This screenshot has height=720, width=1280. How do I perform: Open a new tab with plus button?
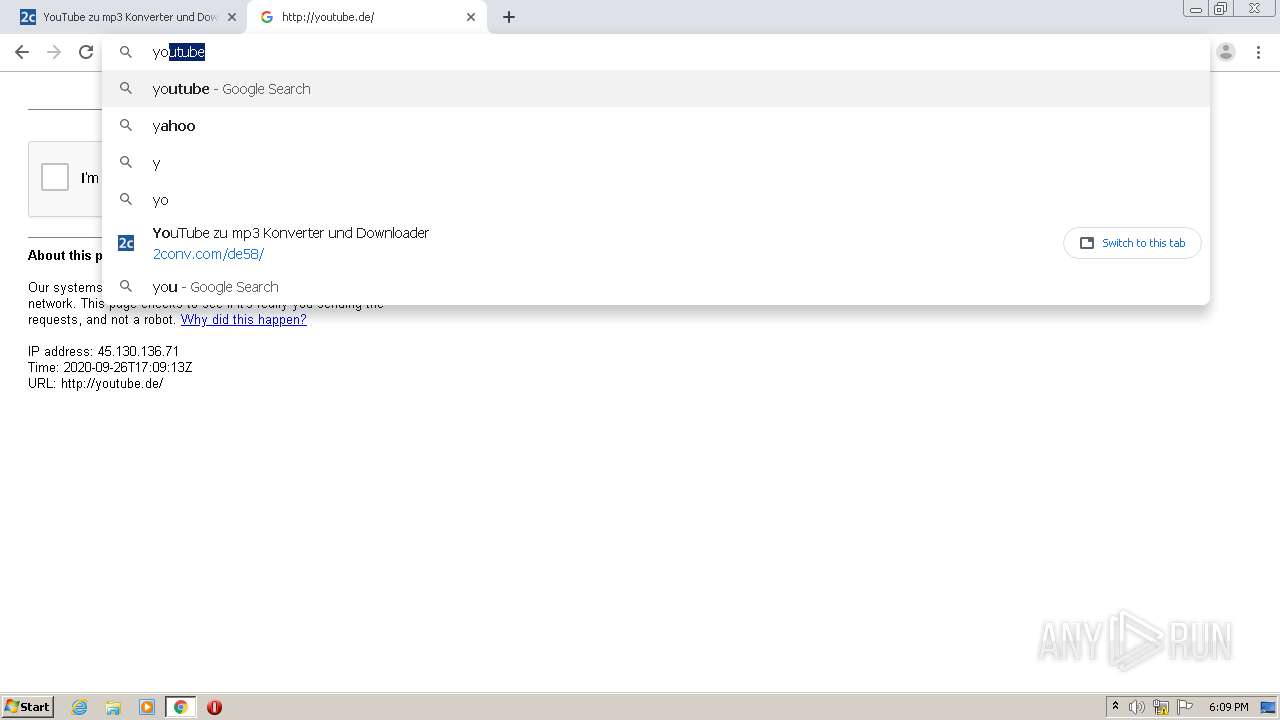point(509,17)
